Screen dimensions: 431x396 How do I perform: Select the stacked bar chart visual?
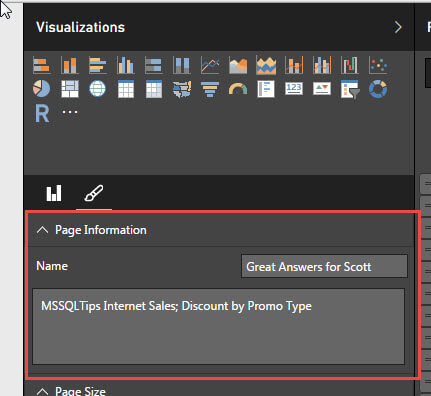[x=42, y=65]
